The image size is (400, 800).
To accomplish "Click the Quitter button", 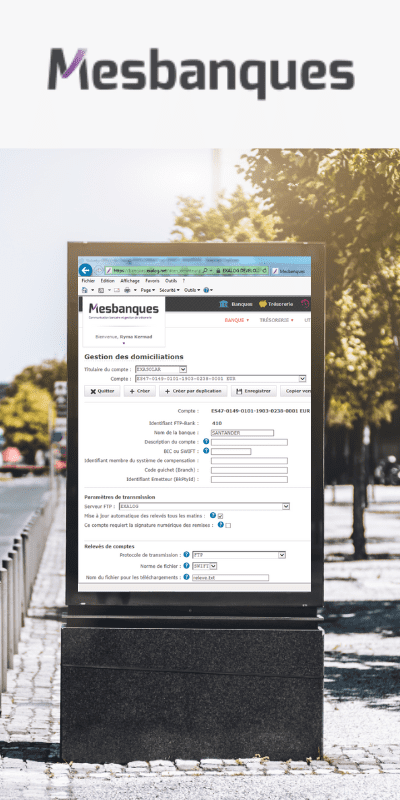I will (x=102, y=391).
